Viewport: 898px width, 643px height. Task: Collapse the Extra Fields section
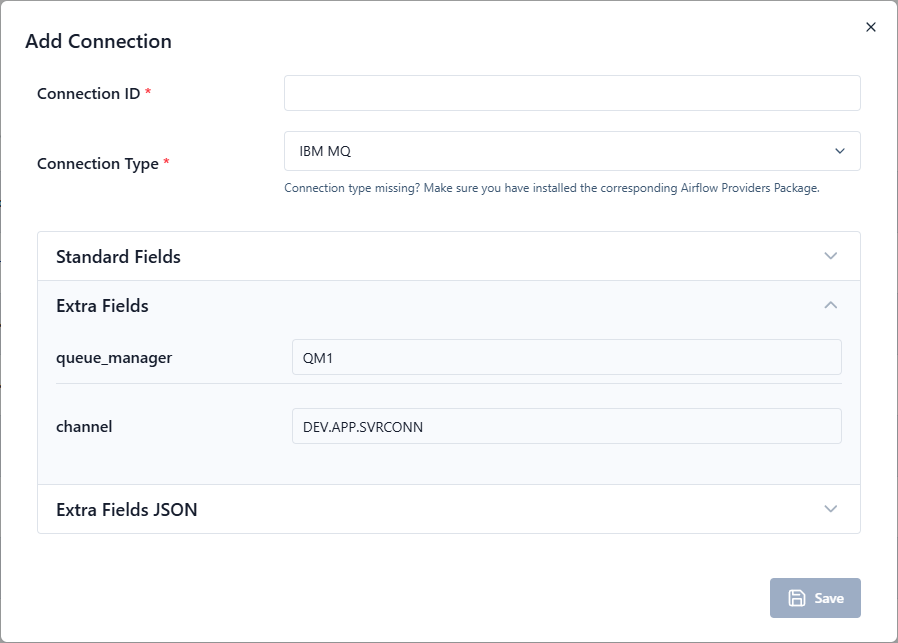(449, 306)
